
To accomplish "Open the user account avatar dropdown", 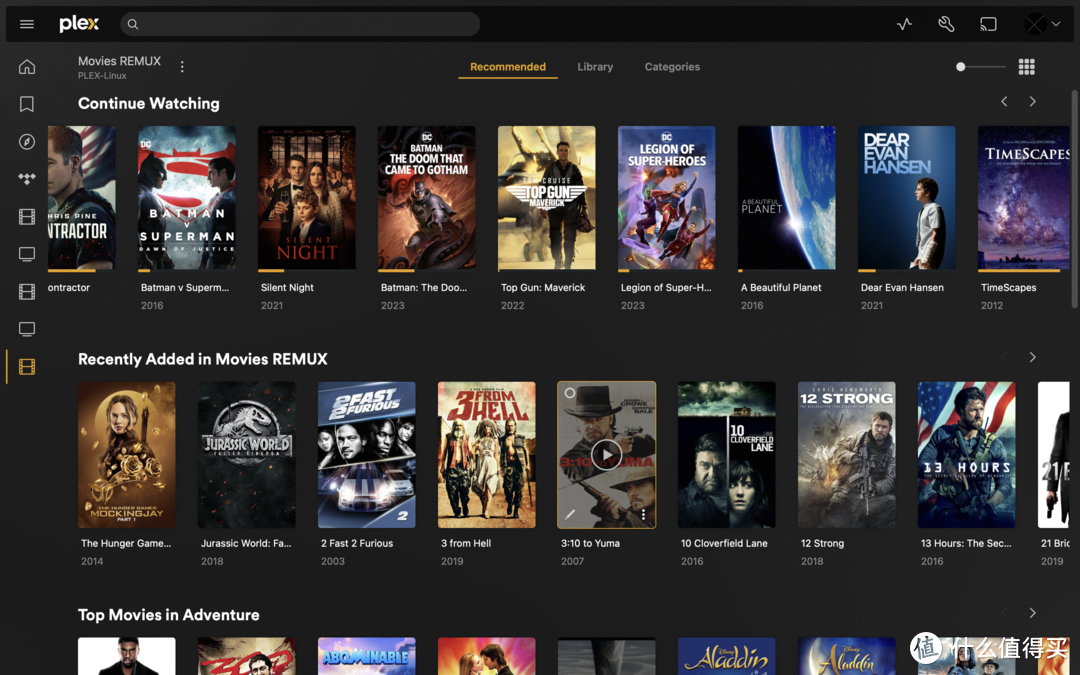I will (x=1042, y=24).
